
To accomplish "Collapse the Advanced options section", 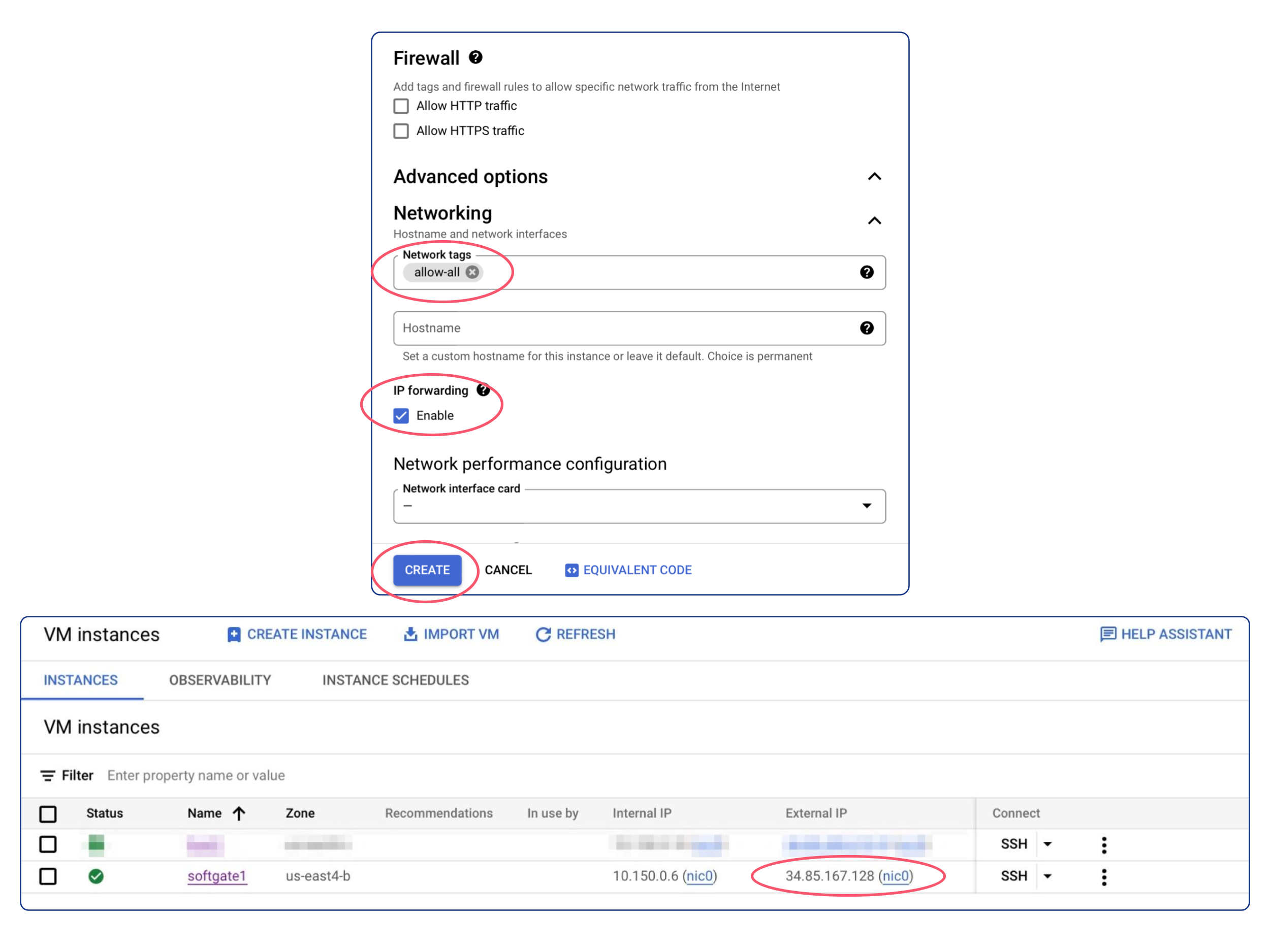I will click(874, 177).
